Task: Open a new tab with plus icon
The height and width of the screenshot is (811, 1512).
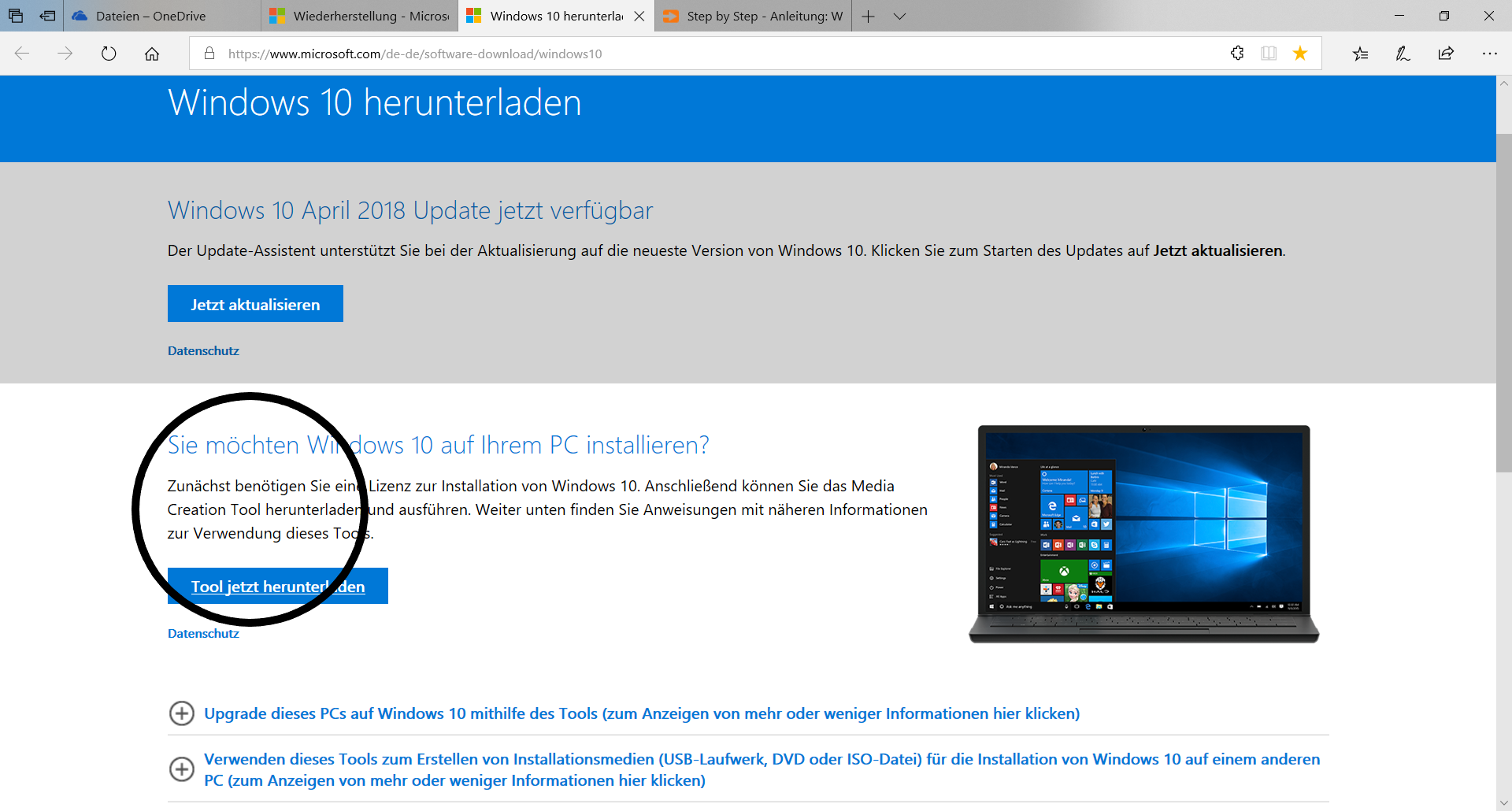Action: pyautogui.click(x=868, y=16)
